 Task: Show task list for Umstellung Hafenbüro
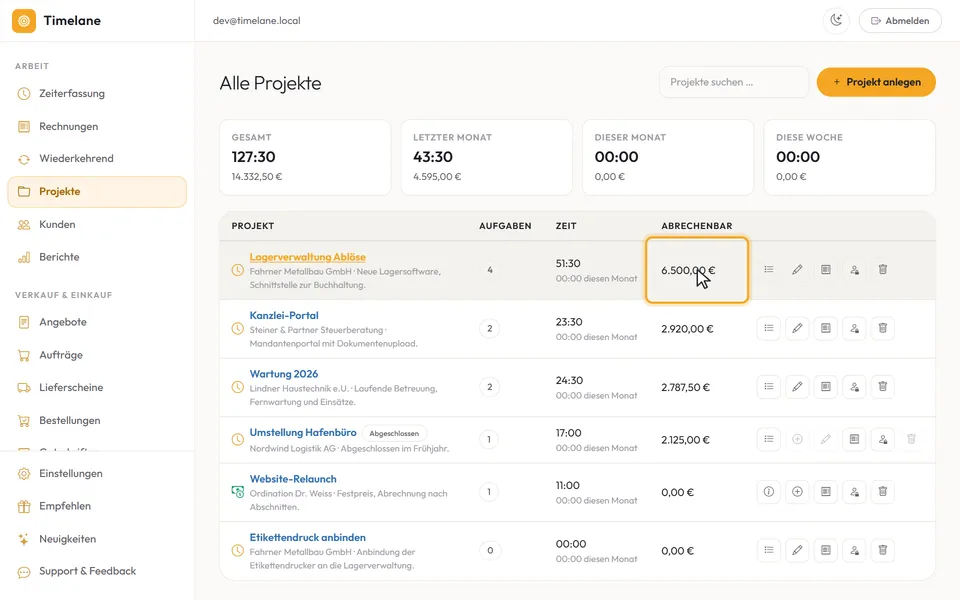[x=769, y=439]
